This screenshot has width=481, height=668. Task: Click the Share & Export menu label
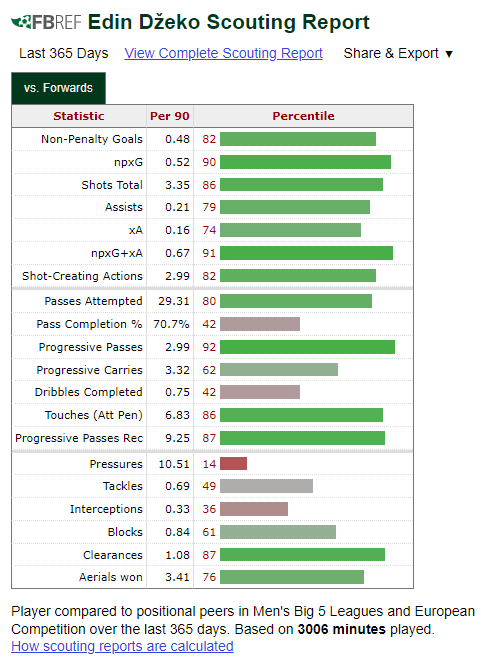tap(391, 53)
